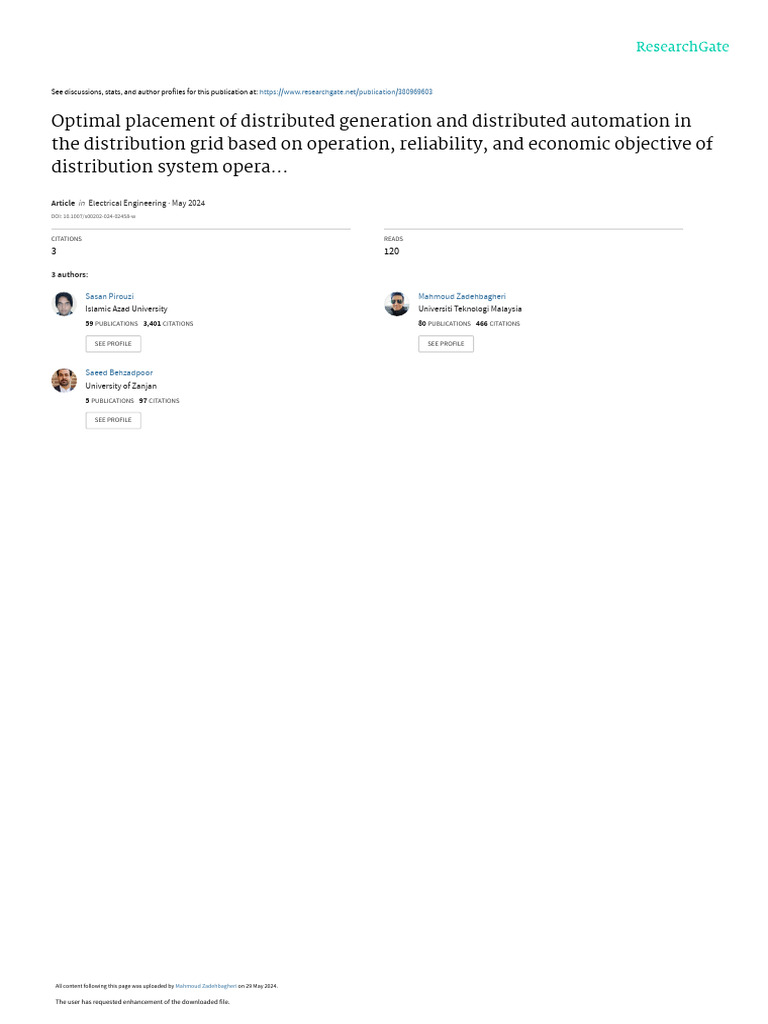768x1024 pixels.
Task: Click the DOI text under Article
Action: click(x=93, y=216)
